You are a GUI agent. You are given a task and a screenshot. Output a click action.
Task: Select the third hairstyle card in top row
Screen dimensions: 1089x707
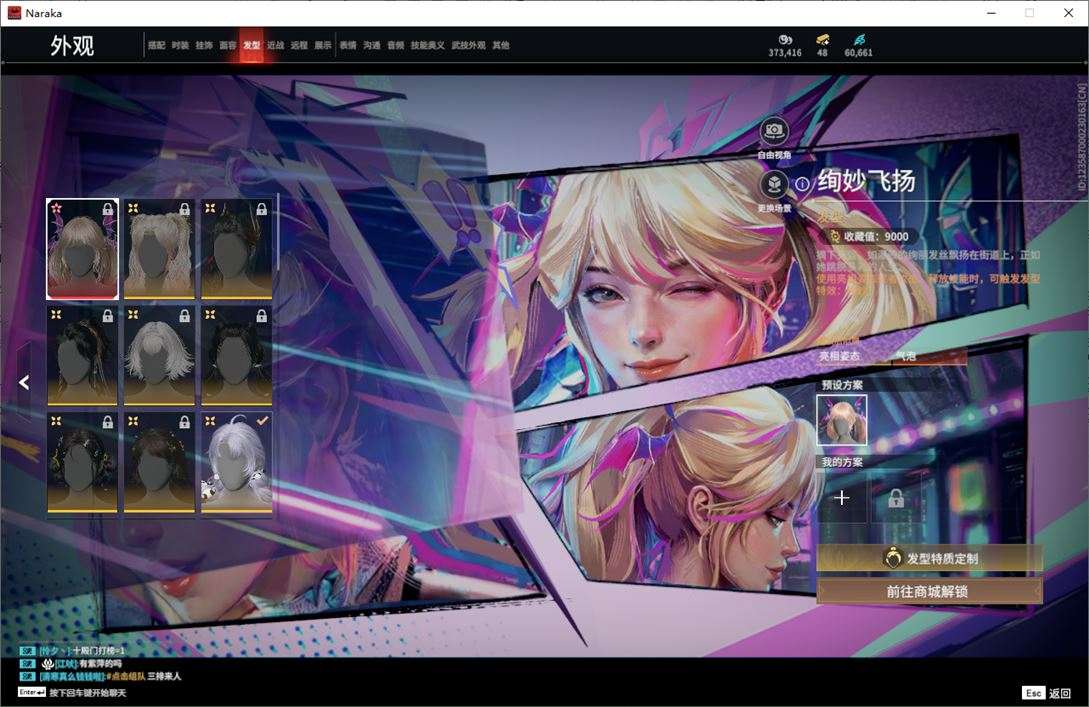(236, 249)
